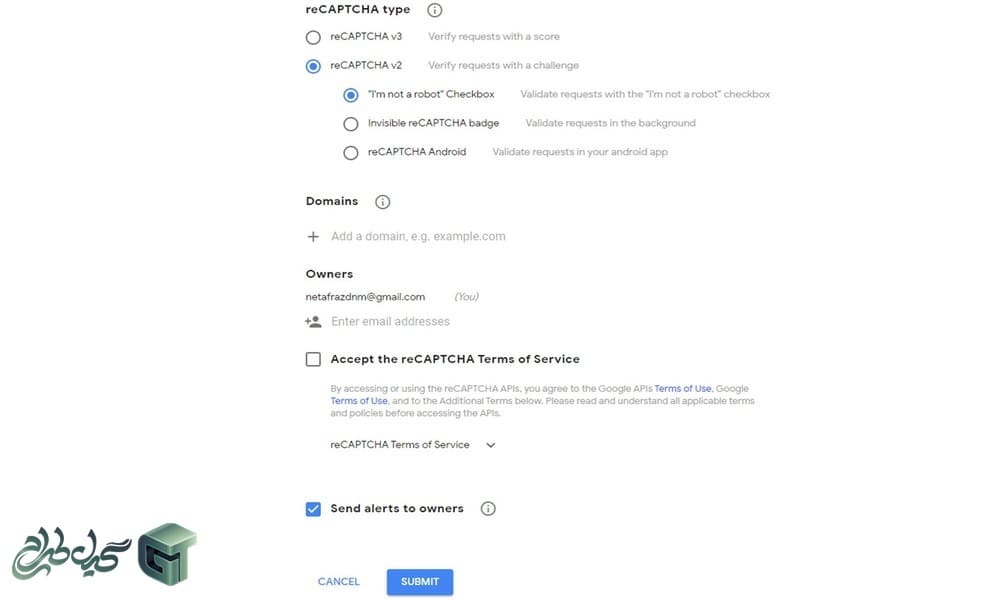
Task: Focus the Add a domain input field
Action: tap(418, 237)
